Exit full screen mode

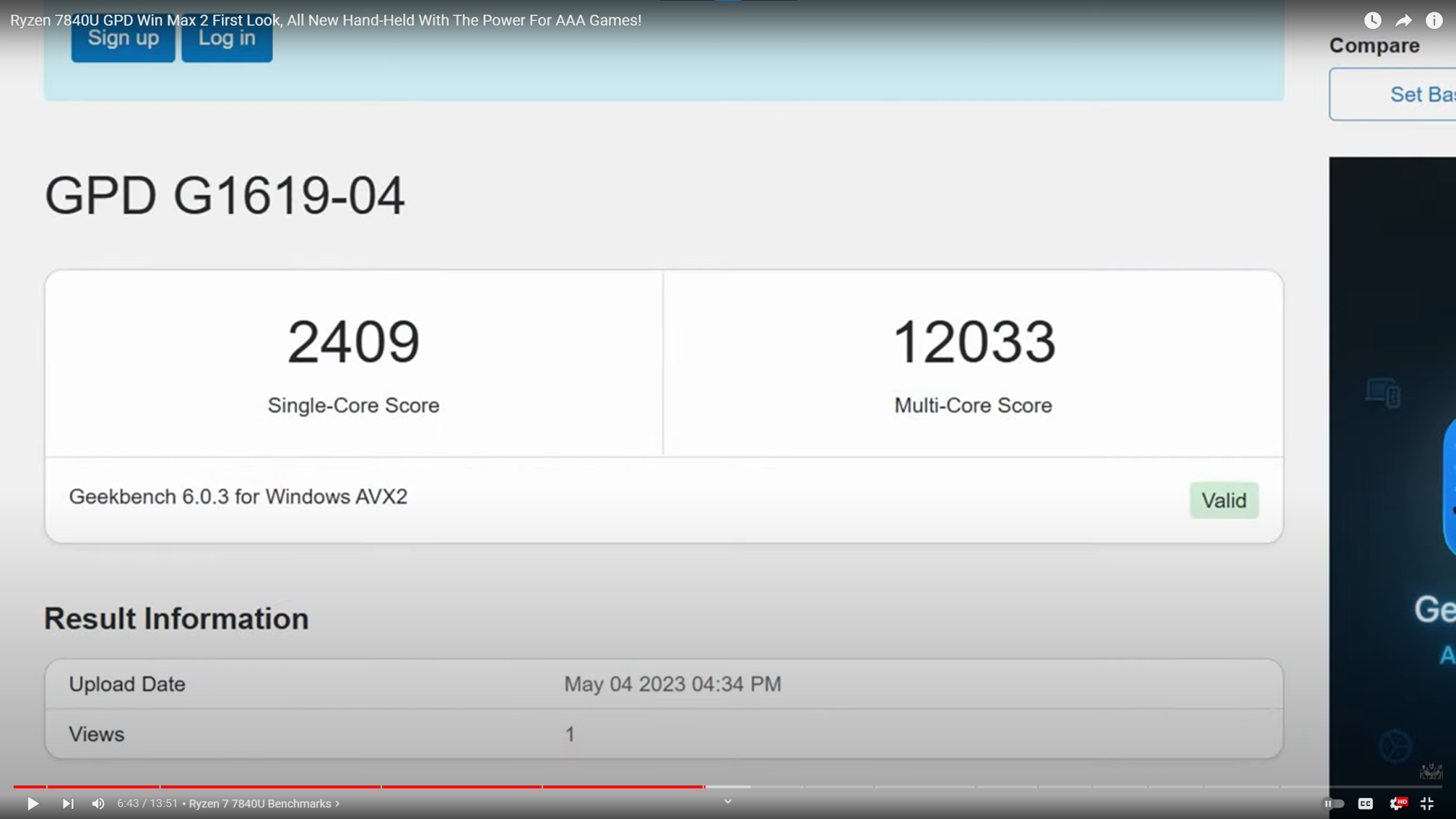tap(1427, 804)
